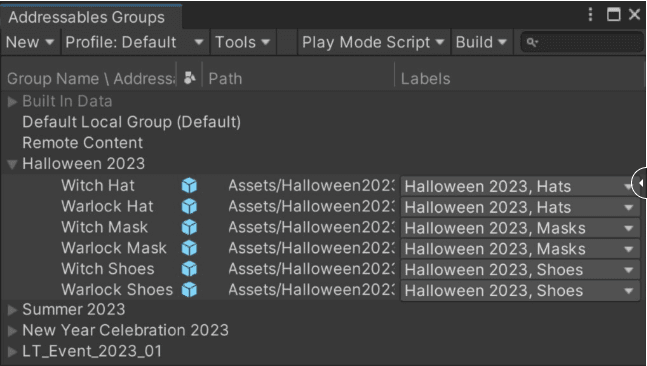Viewport: 647px width, 366px height.
Task: Open the Build dropdown menu
Action: coord(482,42)
